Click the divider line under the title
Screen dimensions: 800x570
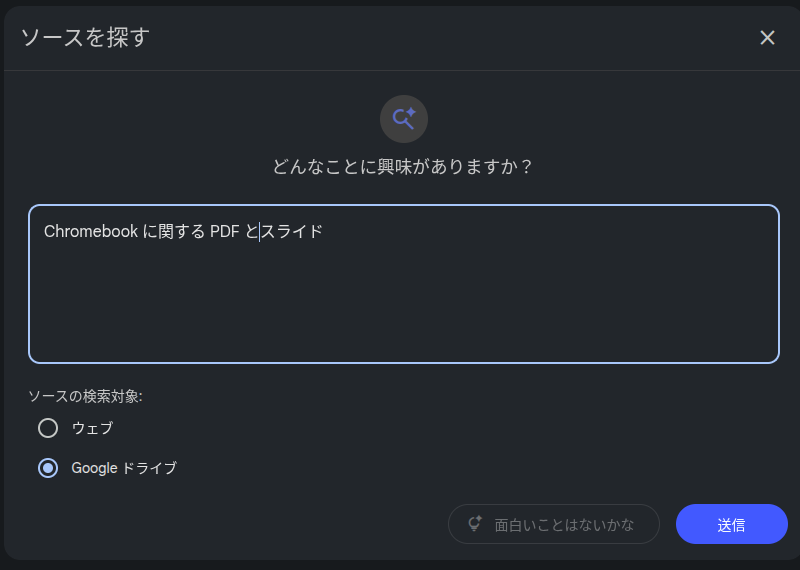400,70
